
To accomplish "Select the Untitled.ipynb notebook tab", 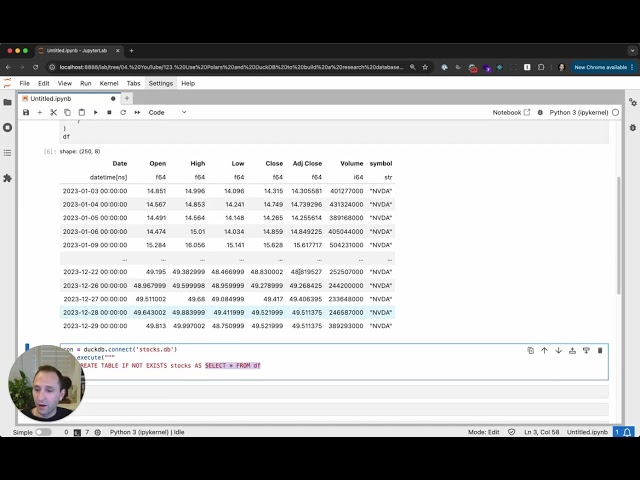I will coord(69,98).
